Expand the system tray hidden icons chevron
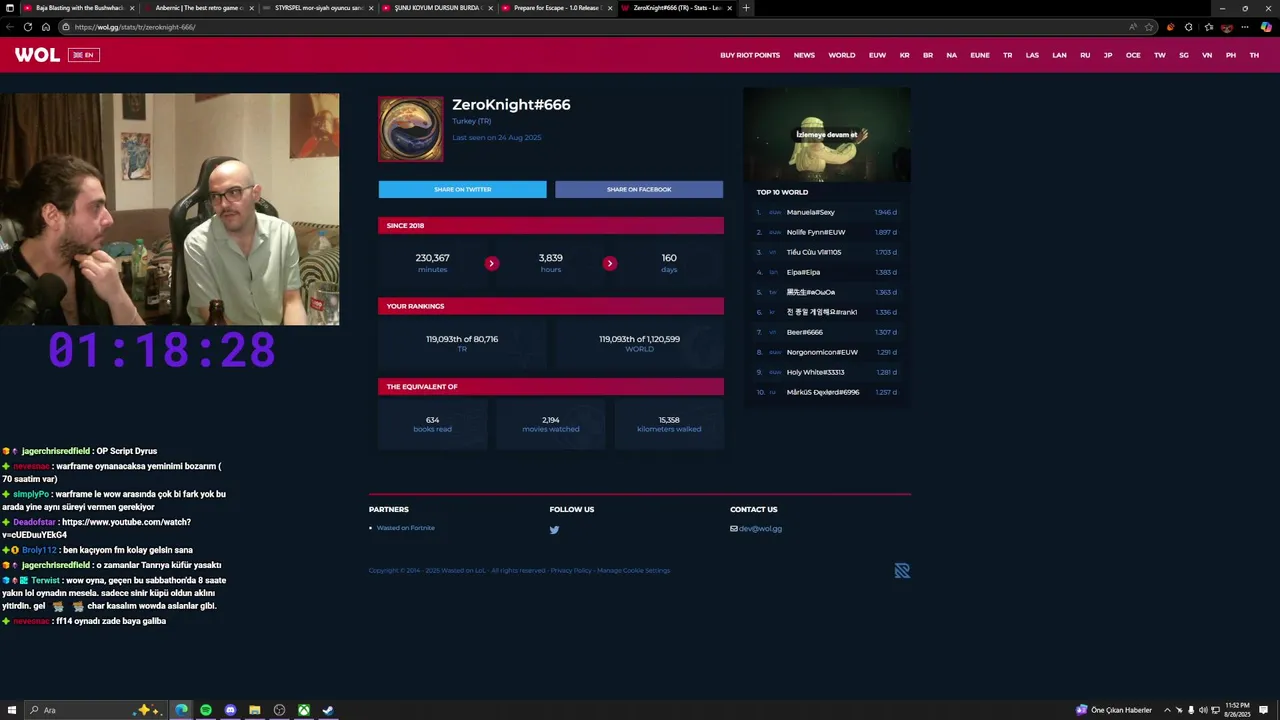Viewport: 1280px width, 720px height. click(1167, 710)
